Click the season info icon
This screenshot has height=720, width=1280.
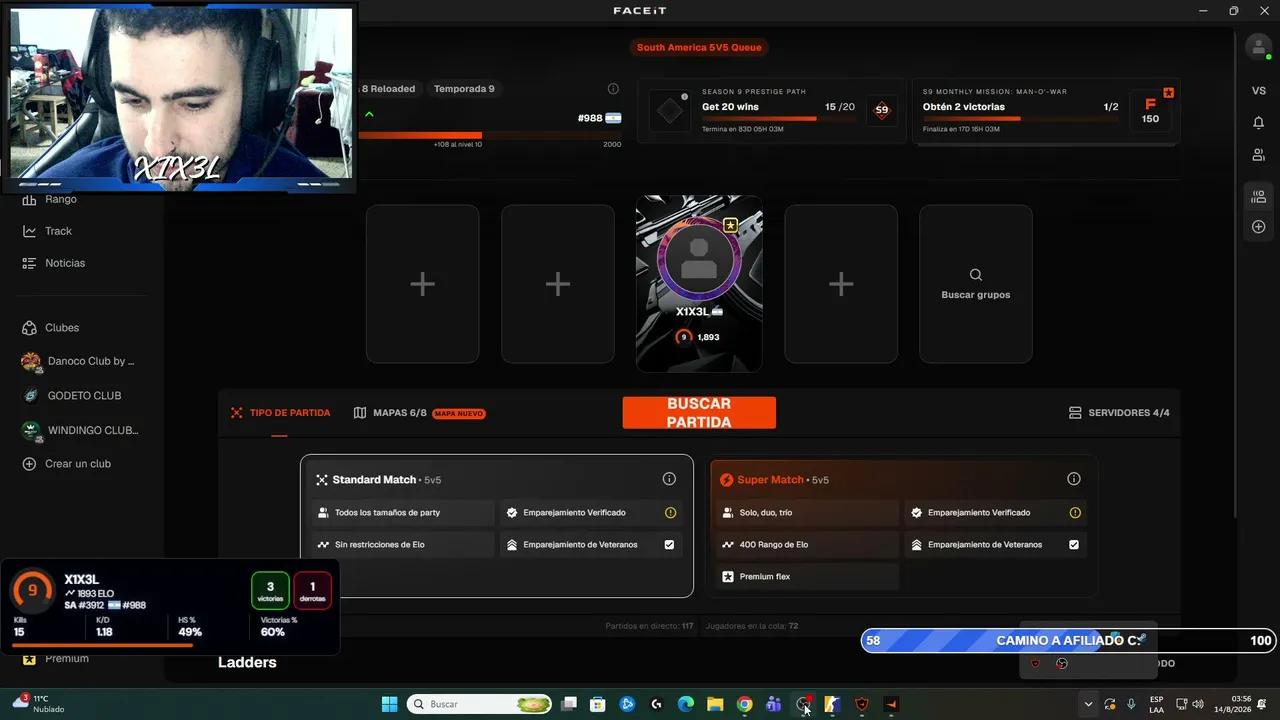tap(613, 89)
